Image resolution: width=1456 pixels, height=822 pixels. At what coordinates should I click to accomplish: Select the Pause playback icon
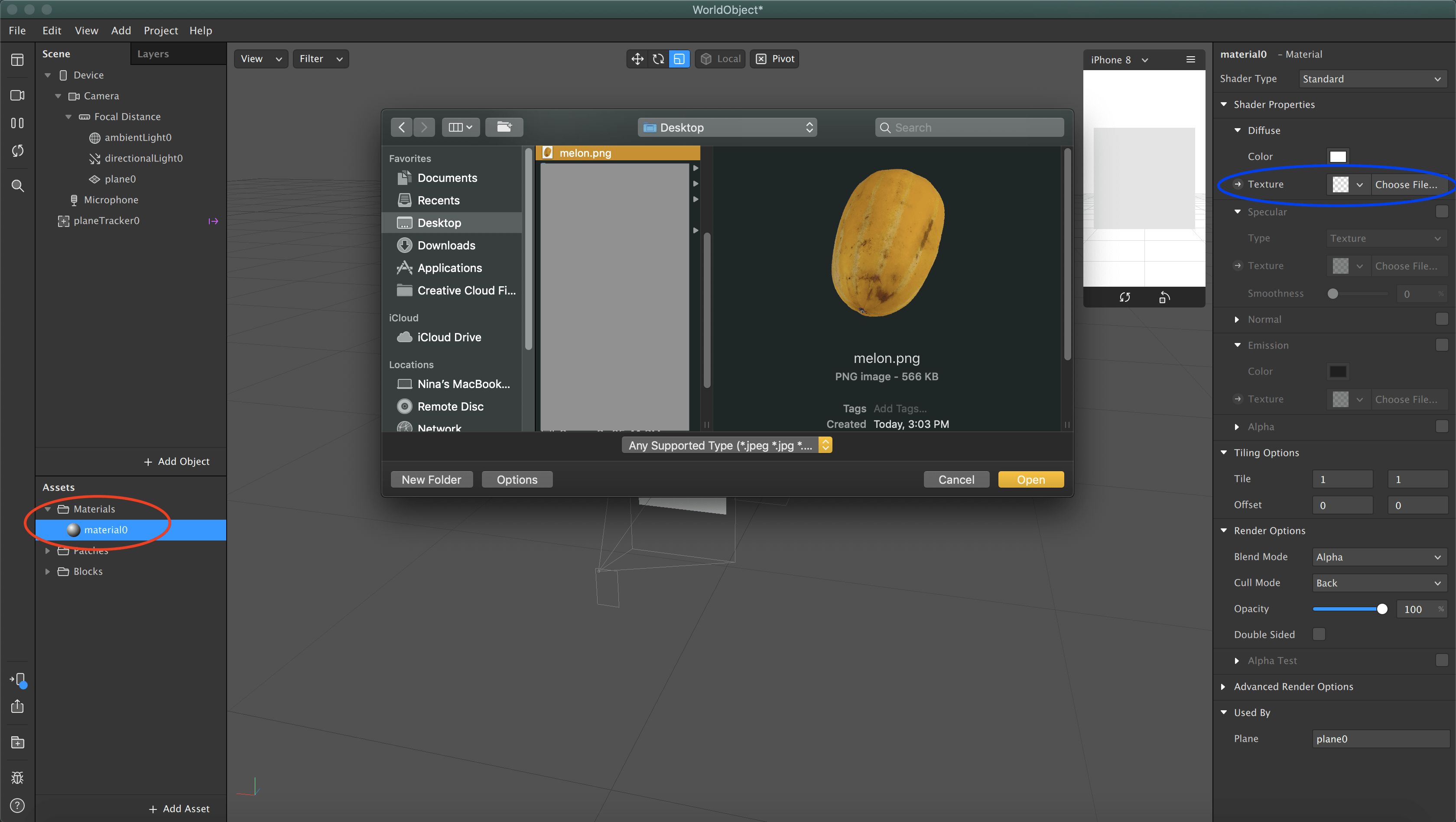[17, 123]
